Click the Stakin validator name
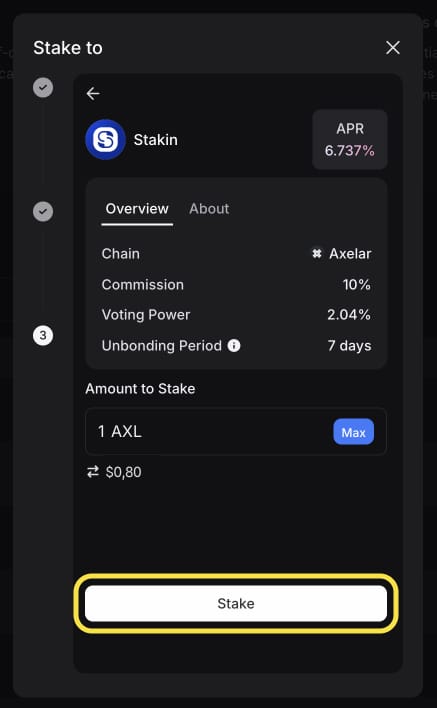The image size is (437, 708). tap(155, 140)
